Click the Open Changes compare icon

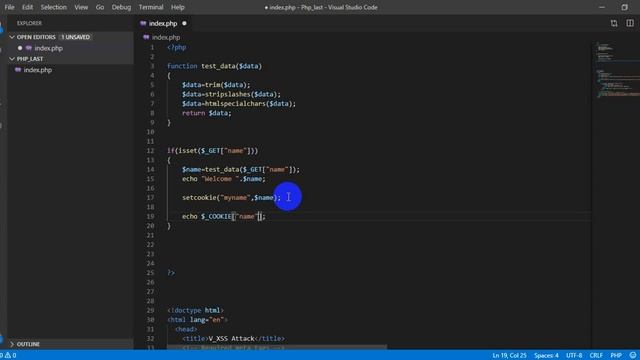click(614, 24)
